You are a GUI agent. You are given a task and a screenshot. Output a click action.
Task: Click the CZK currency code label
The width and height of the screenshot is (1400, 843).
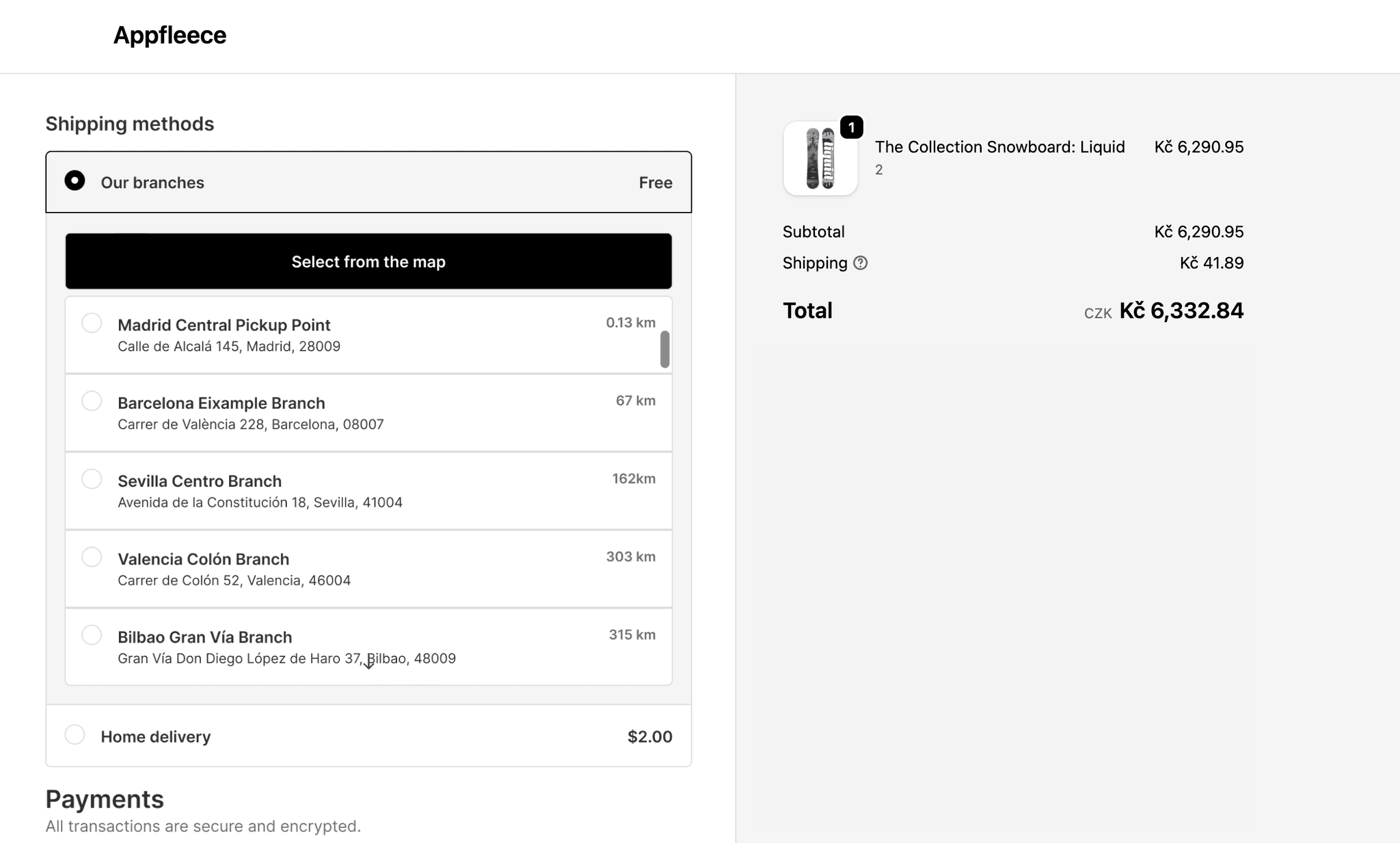pyautogui.click(x=1098, y=313)
